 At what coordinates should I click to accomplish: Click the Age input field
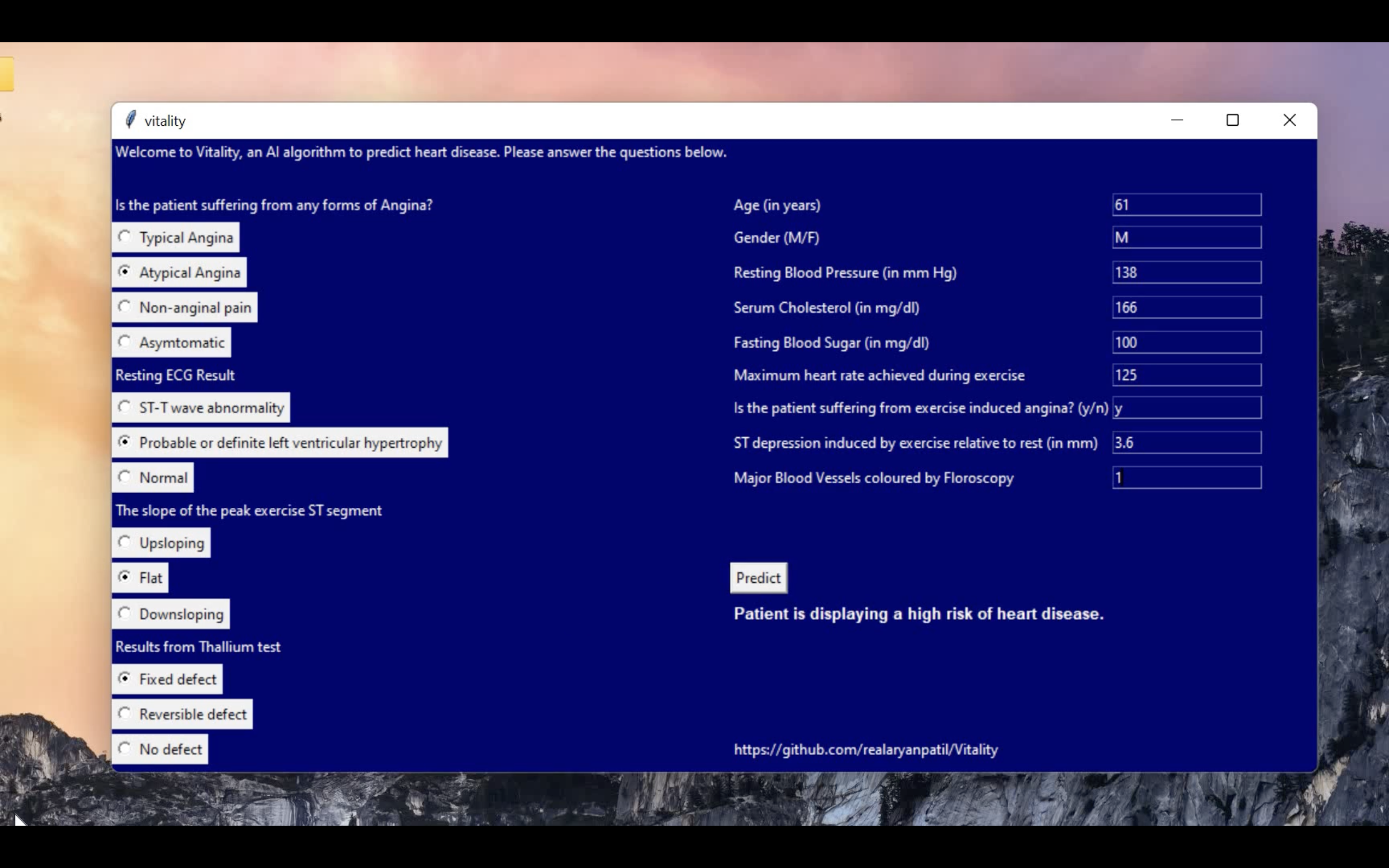(x=1186, y=205)
